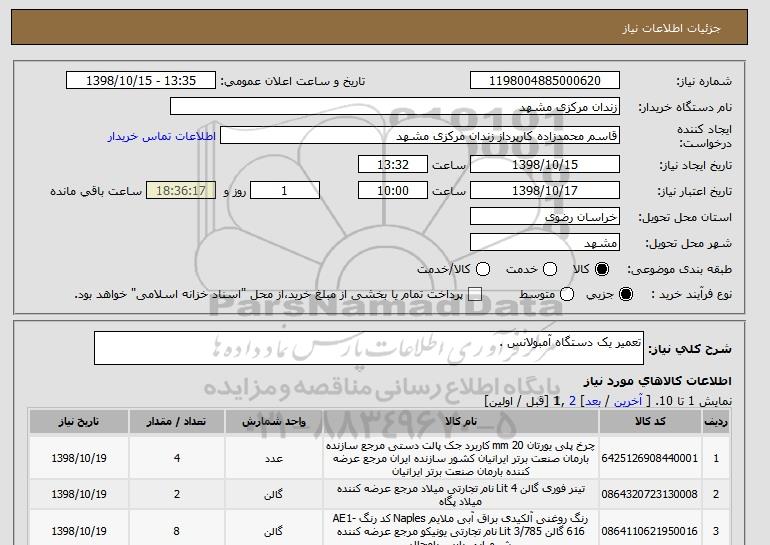Click the مشهد delivery city field

(x=545, y=243)
